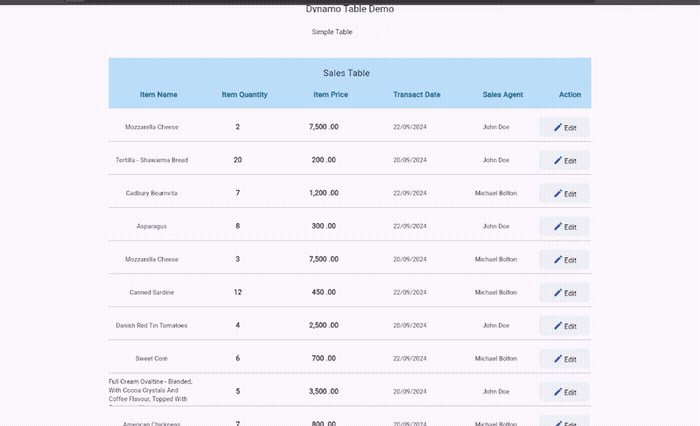The image size is (700, 426).
Task: Click the Cadbury Bournvita item name
Action: [152, 193]
